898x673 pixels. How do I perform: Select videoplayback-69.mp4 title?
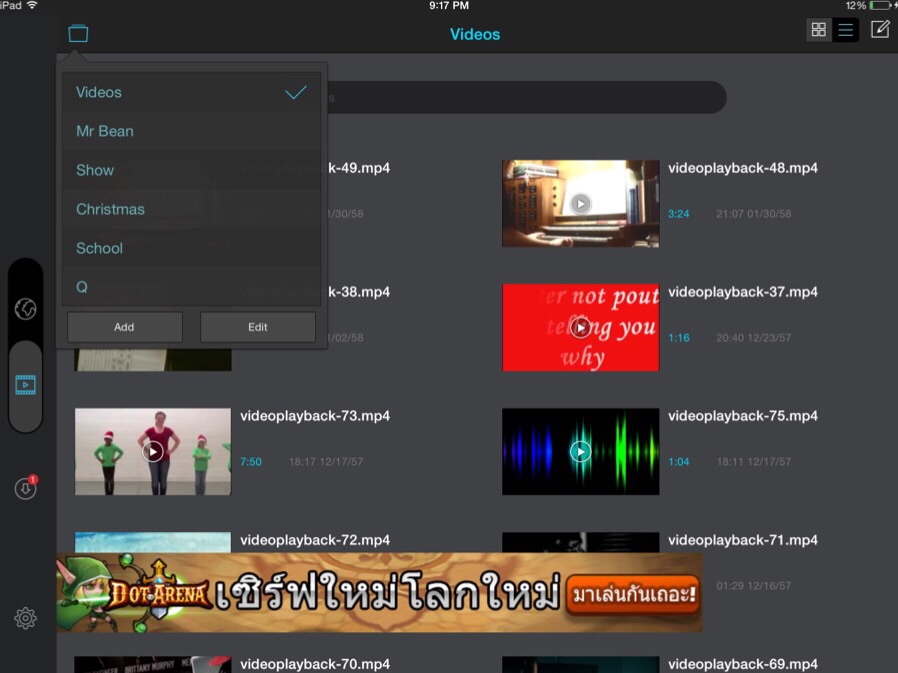point(743,664)
